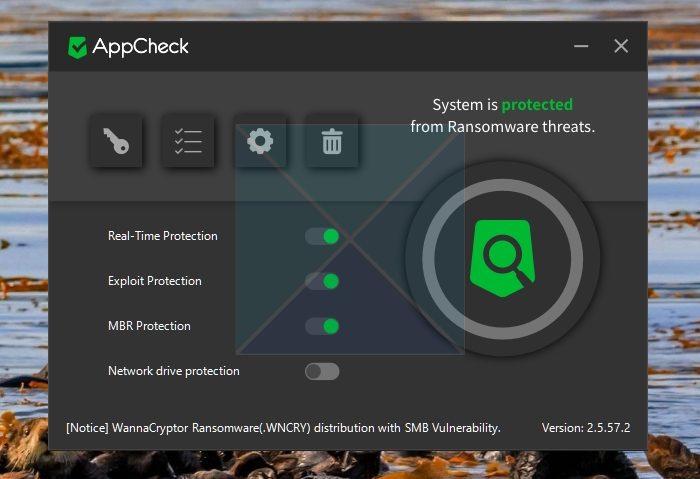Click 'from Ransomware threats.' text
Image resolution: width=700 pixels, height=479 pixels.
502,127
